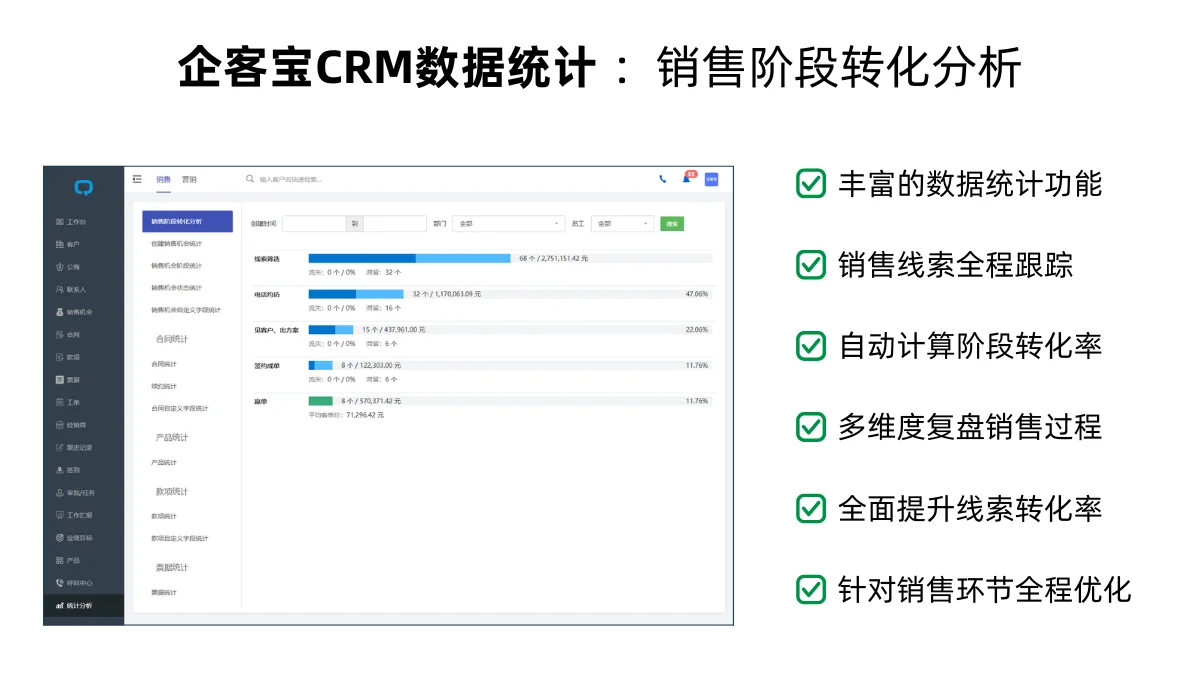The image size is (1200, 675).
Task: Open 款项自定义字段统计 report
Action: (180, 538)
